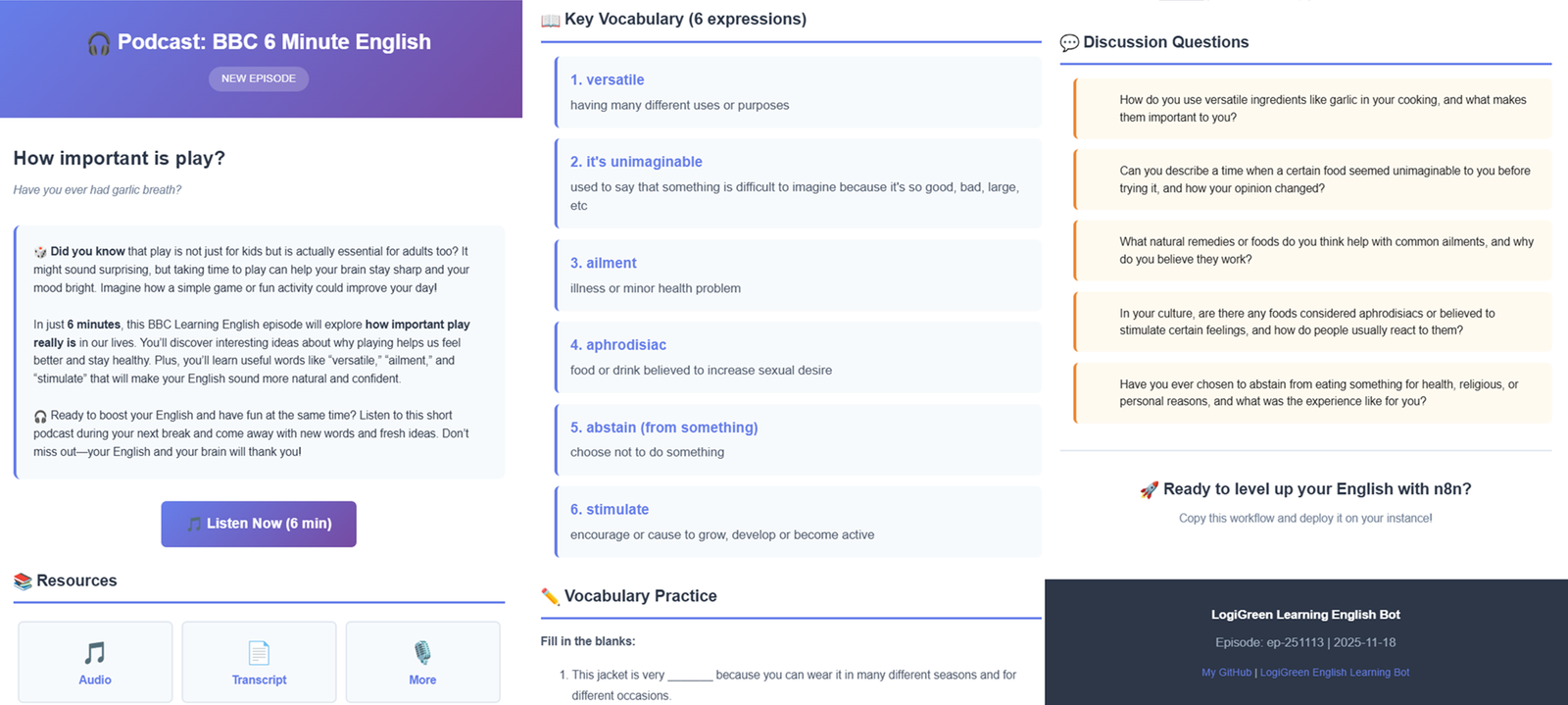This screenshot has width=1568, height=705.
Task: Click the More microphone icon
Action: point(422,653)
